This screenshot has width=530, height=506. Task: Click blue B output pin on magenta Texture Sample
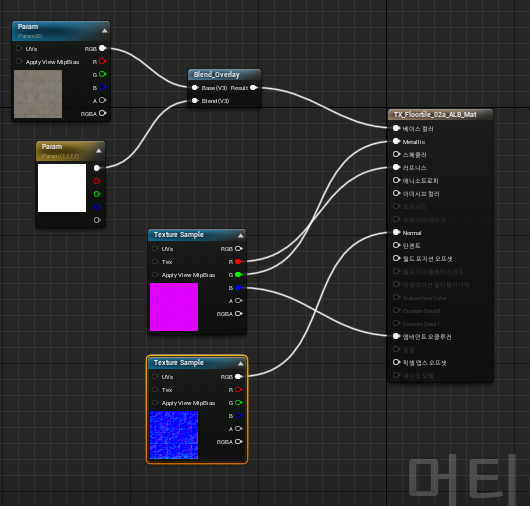pos(239,288)
